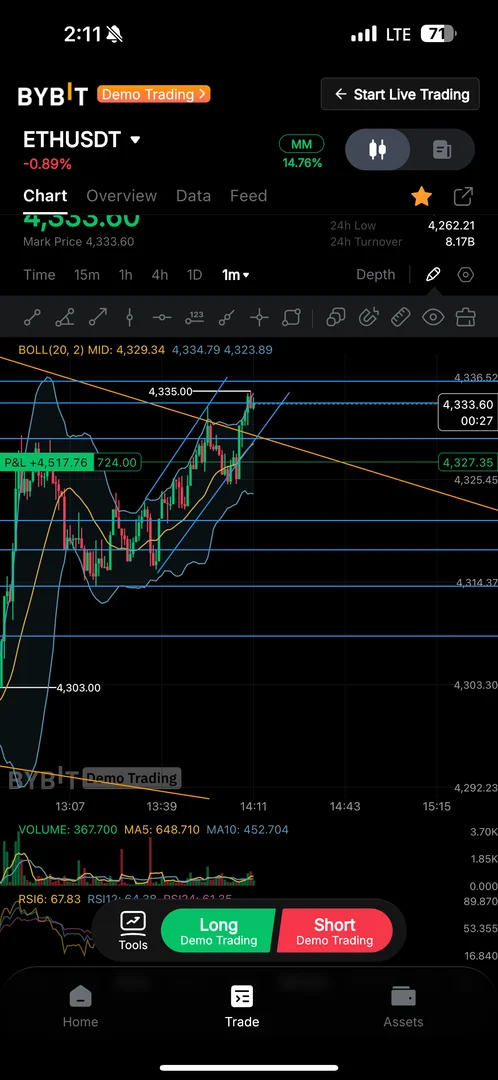Select the Time chart interval
Screen dimensions: 498x1080
pos(39,275)
